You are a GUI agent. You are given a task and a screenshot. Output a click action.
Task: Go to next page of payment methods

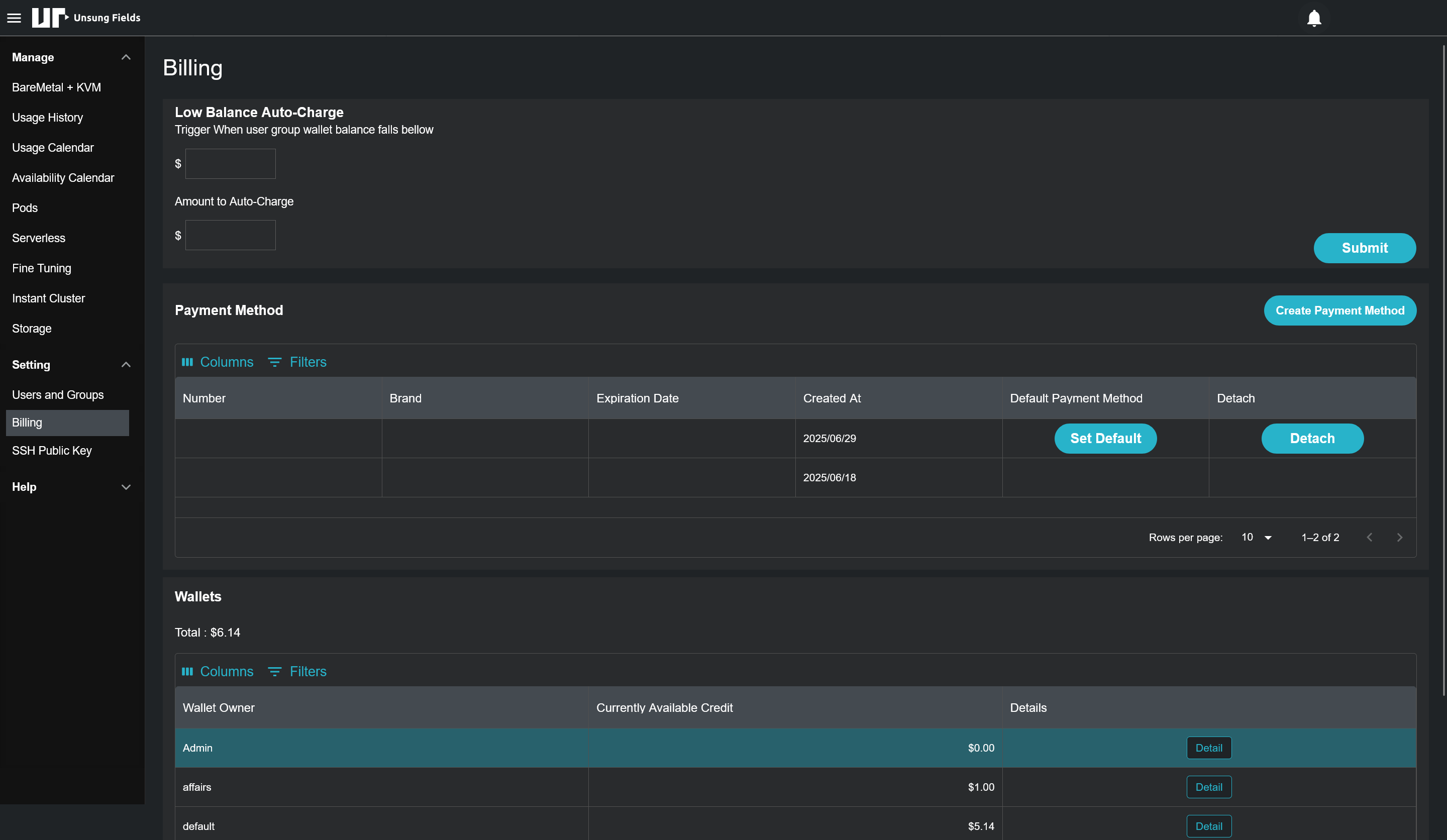click(x=1399, y=538)
